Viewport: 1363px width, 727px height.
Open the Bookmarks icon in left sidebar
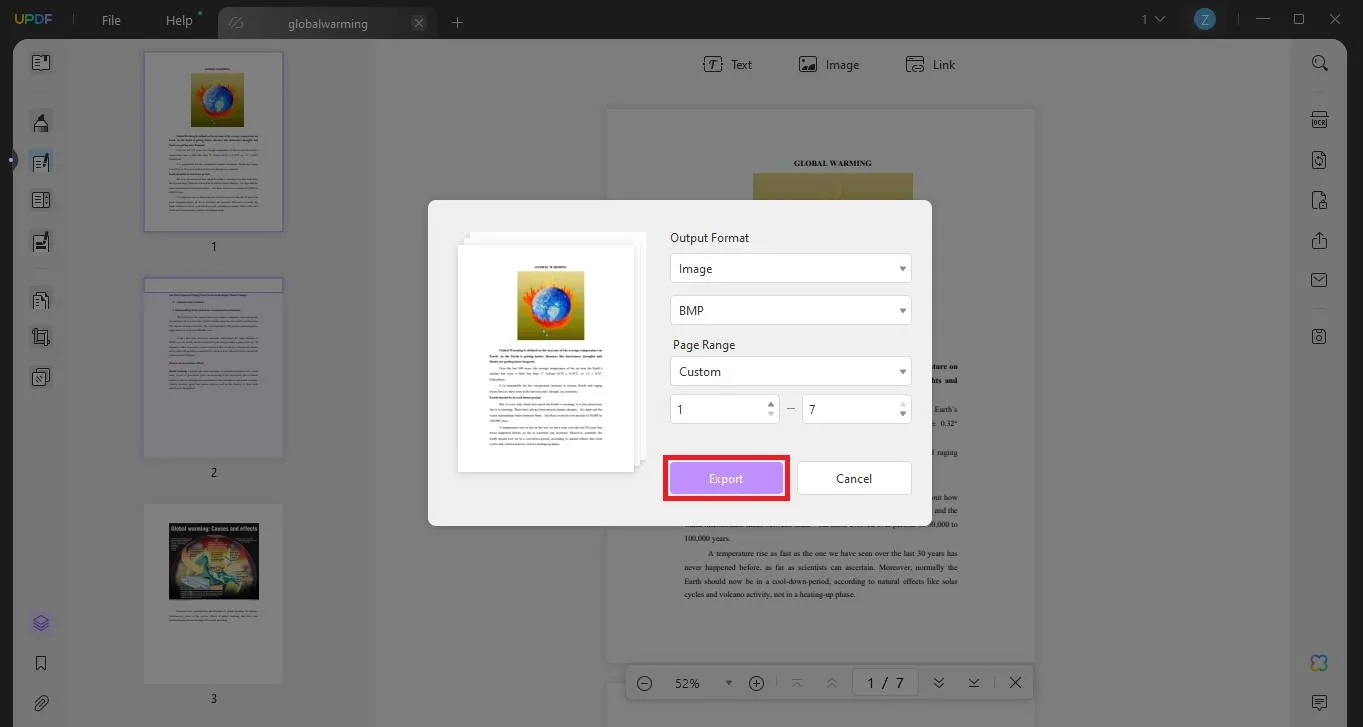[x=41, y=663]
